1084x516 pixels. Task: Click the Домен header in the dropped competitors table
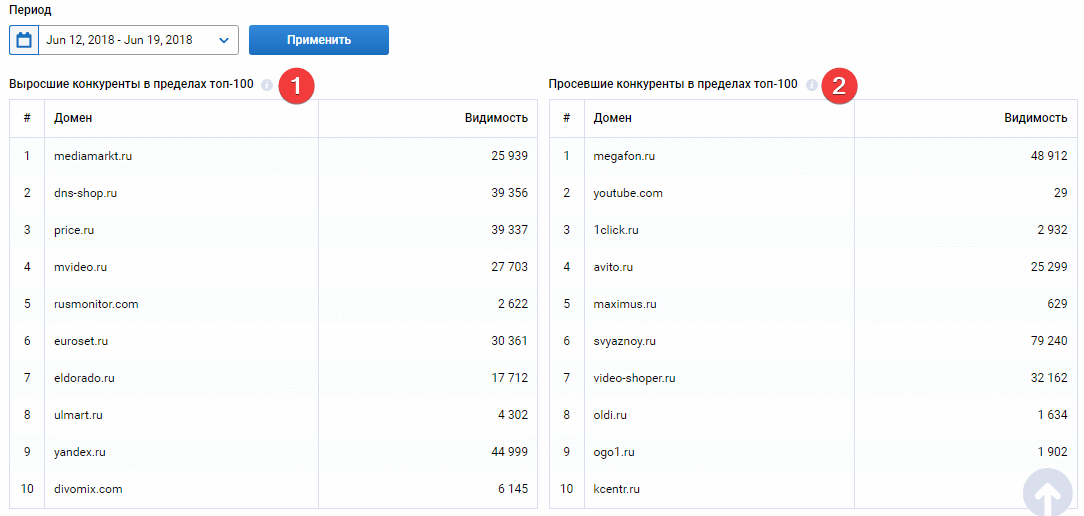(x=613, y=118)
